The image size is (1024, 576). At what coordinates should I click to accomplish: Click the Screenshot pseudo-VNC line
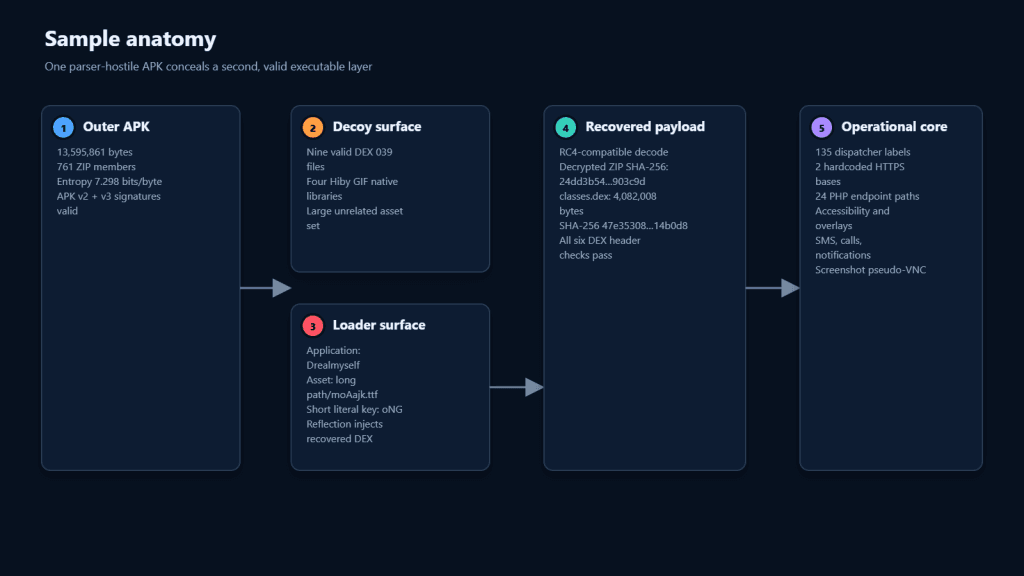(871, 270)
